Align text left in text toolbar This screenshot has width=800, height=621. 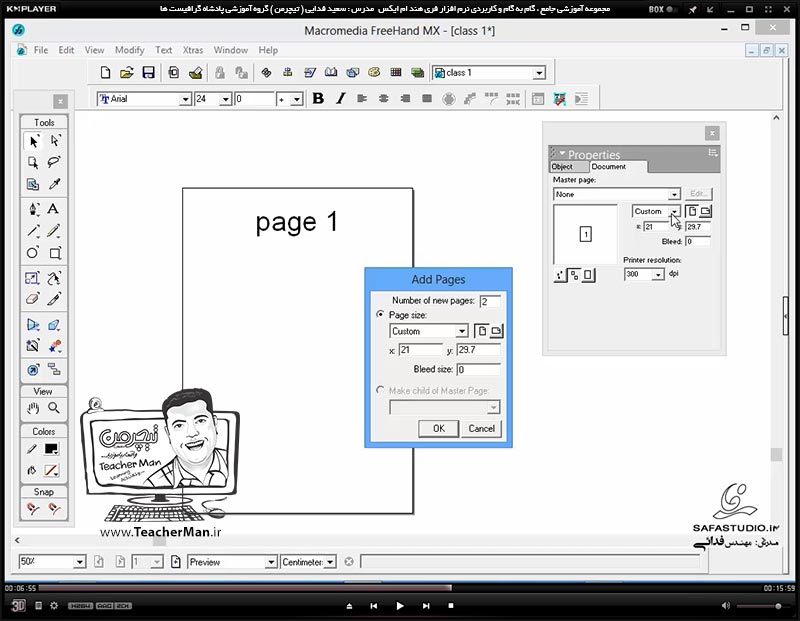pos(362,98)
